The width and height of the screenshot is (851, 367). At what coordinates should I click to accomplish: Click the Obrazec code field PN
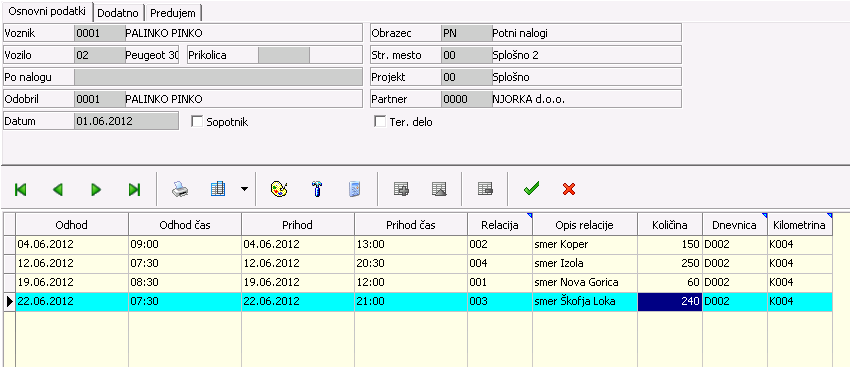pos(467,33)
